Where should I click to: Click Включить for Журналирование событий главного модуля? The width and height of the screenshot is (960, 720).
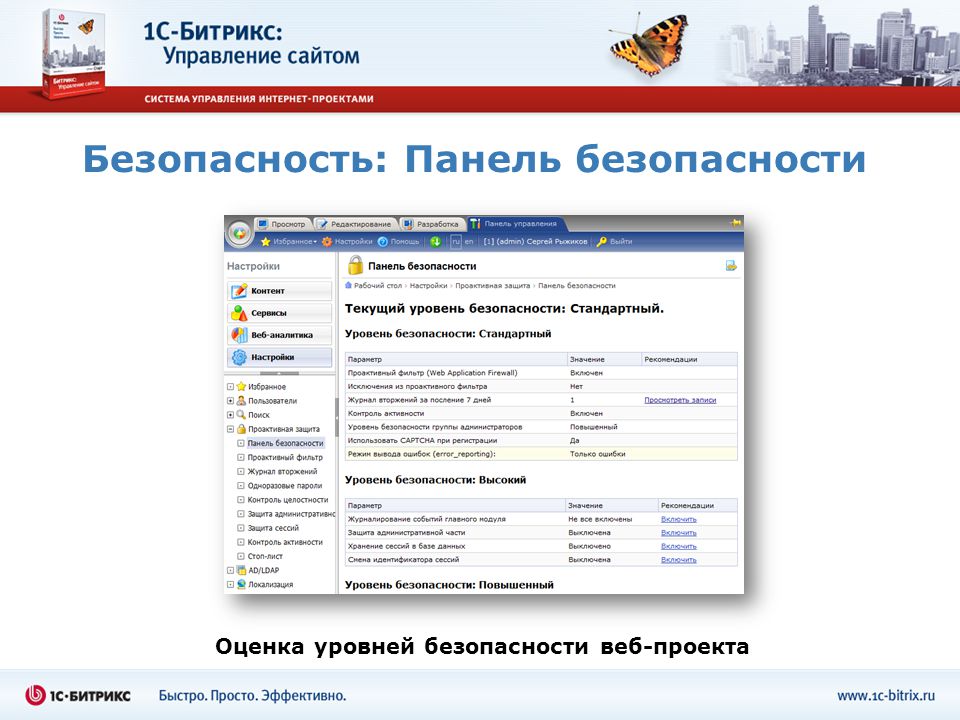coord(679,519)
